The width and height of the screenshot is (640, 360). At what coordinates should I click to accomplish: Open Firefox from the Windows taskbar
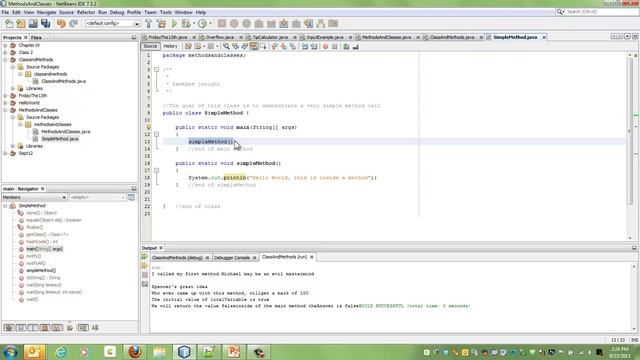click(134, 352)
